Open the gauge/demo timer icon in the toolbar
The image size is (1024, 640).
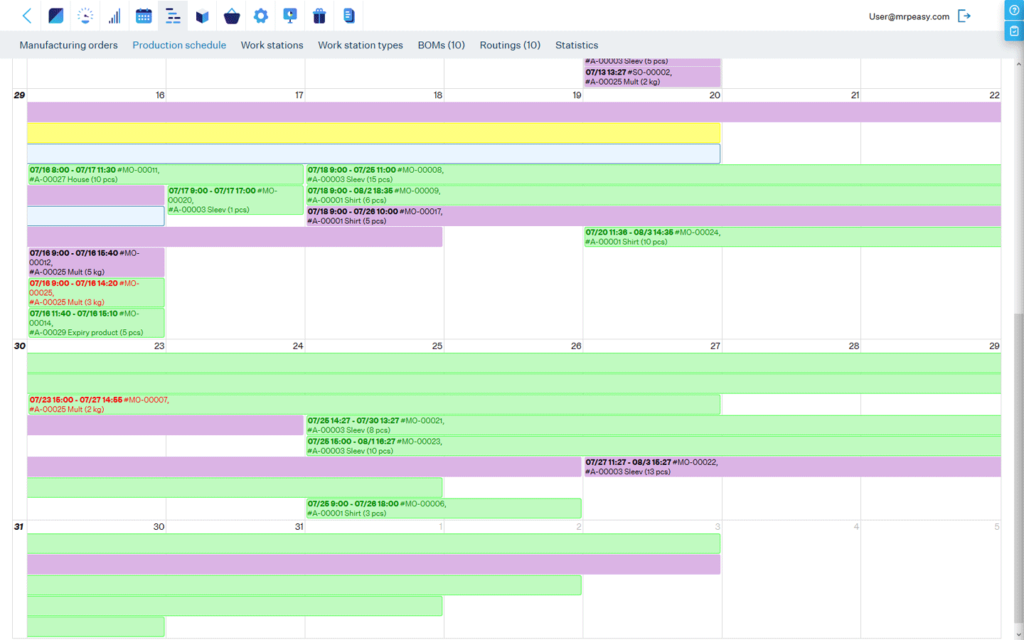point(85,15)
